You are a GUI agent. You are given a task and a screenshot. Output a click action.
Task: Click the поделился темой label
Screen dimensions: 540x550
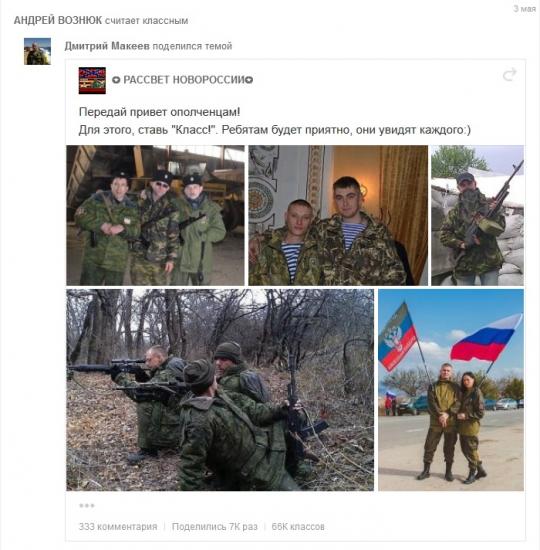(x=192, y=46)
